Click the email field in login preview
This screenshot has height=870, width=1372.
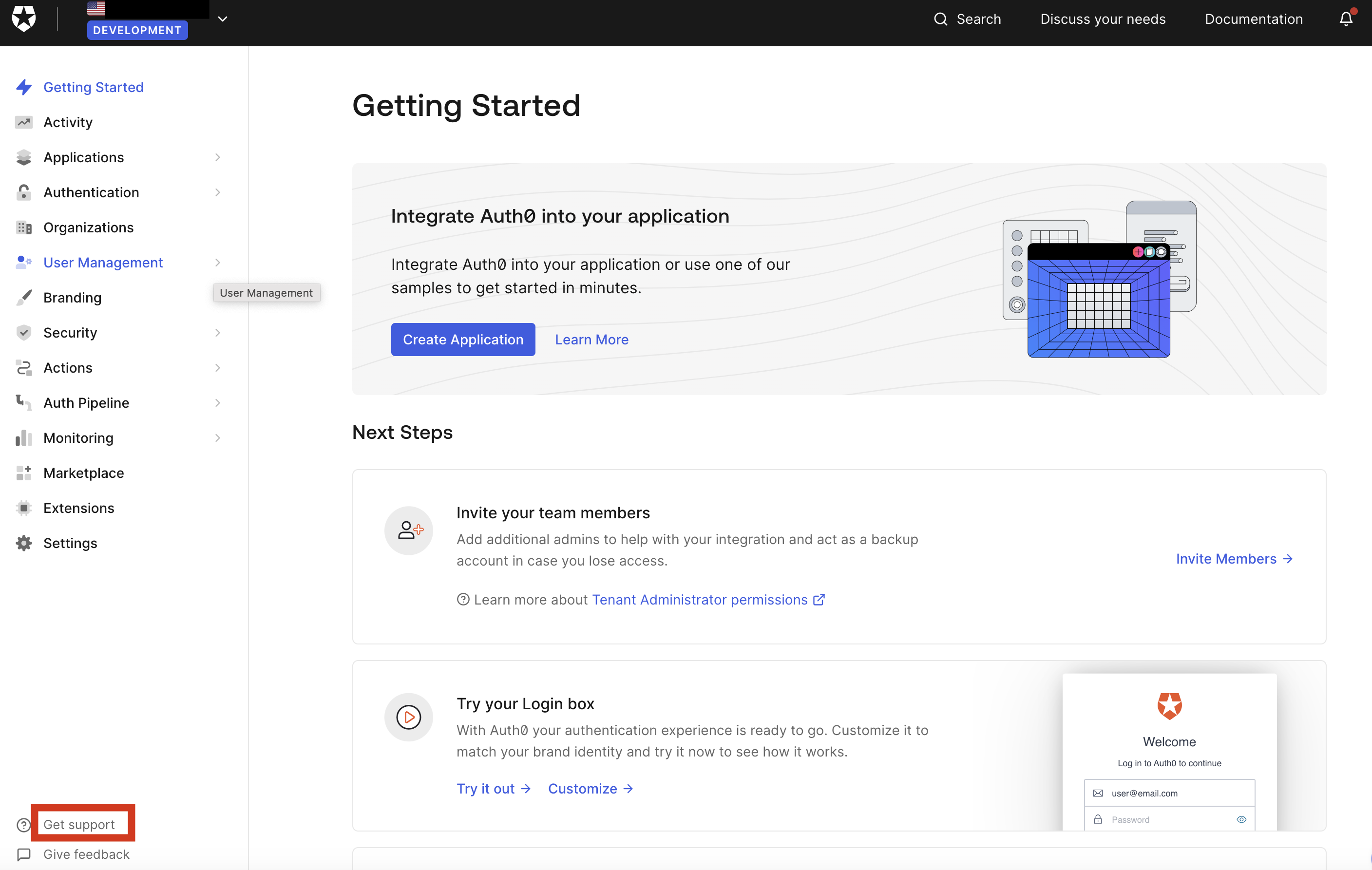coord(1170,793)
